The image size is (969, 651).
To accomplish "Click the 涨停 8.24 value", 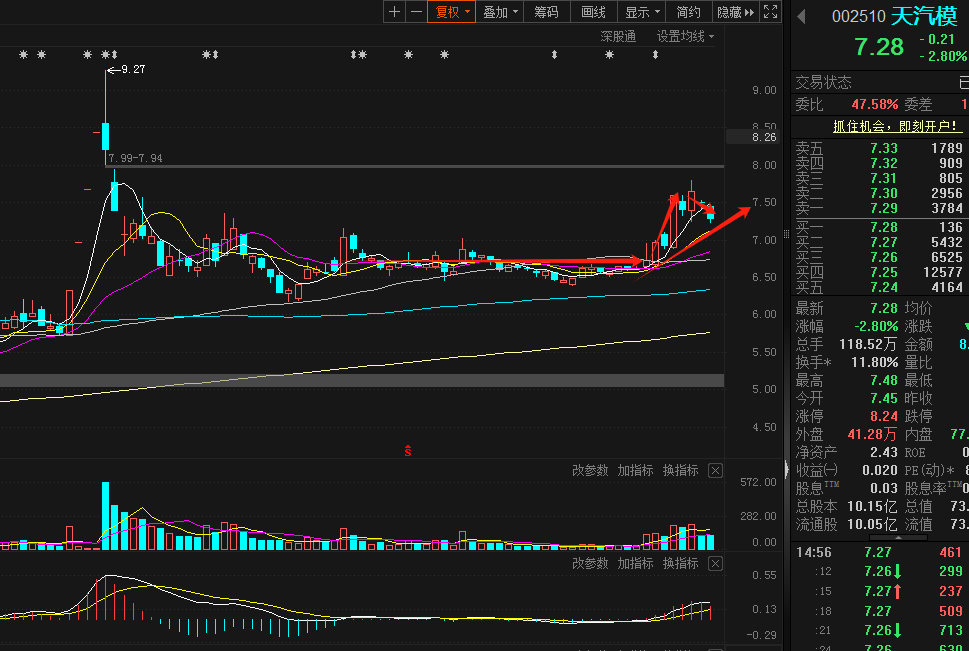I will tap(884, 416).
